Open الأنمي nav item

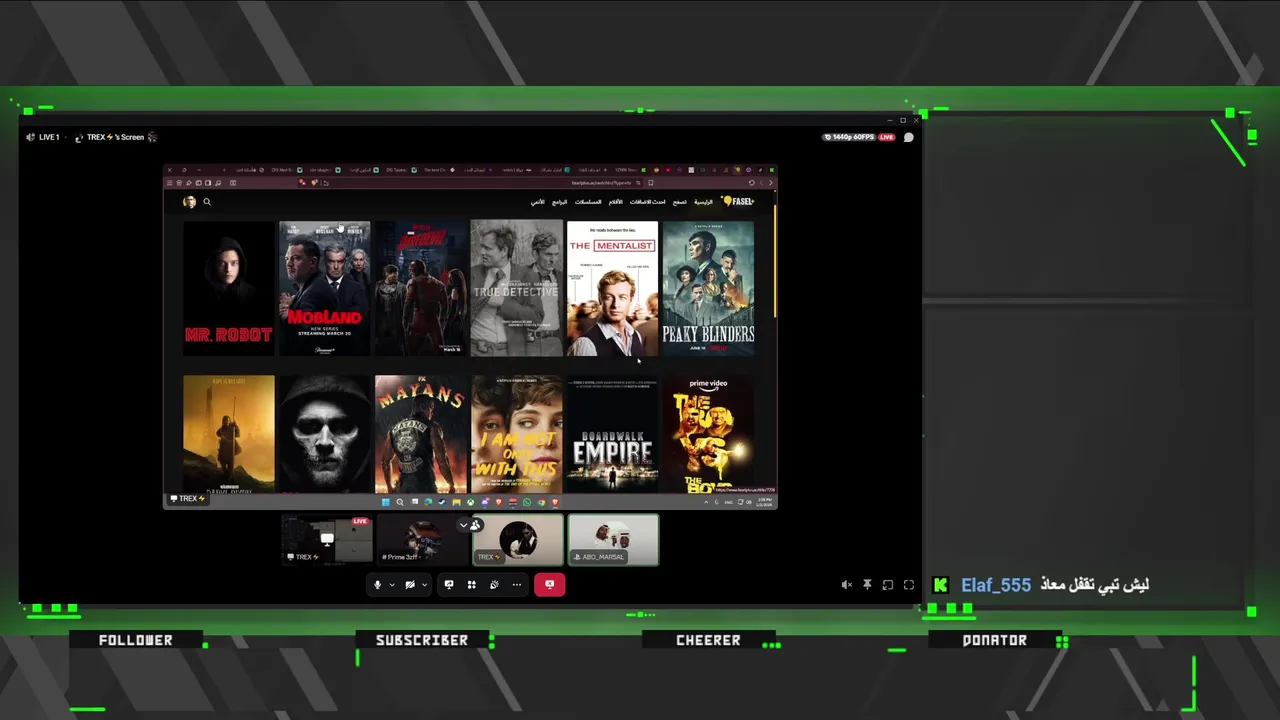pos(537,202)
